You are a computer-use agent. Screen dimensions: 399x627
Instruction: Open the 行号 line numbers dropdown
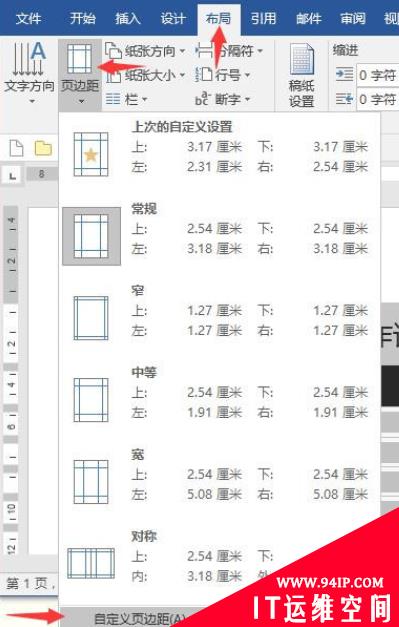223,75
